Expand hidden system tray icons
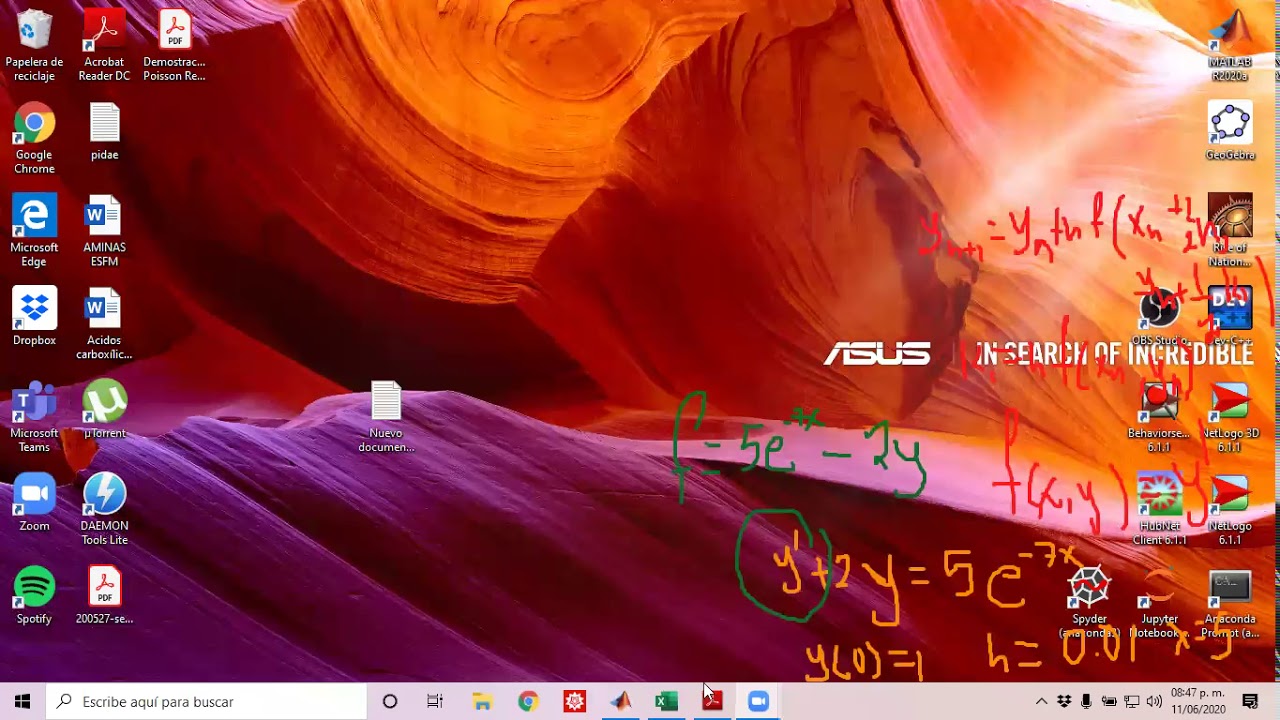The width and height of the screenshot is (1280, 720). tap(1041, 701)
